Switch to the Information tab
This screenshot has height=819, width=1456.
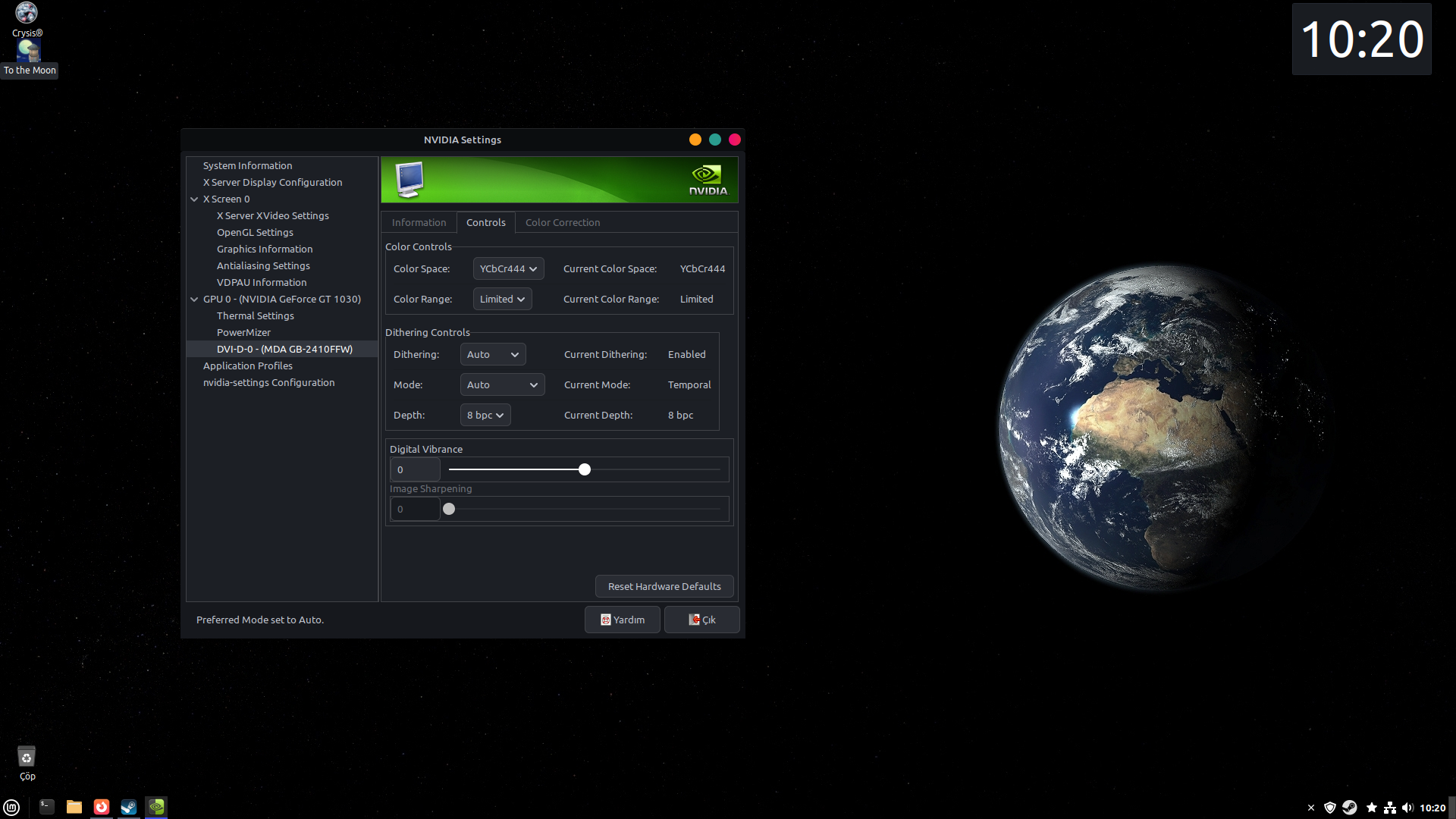(x=419, y=223)
